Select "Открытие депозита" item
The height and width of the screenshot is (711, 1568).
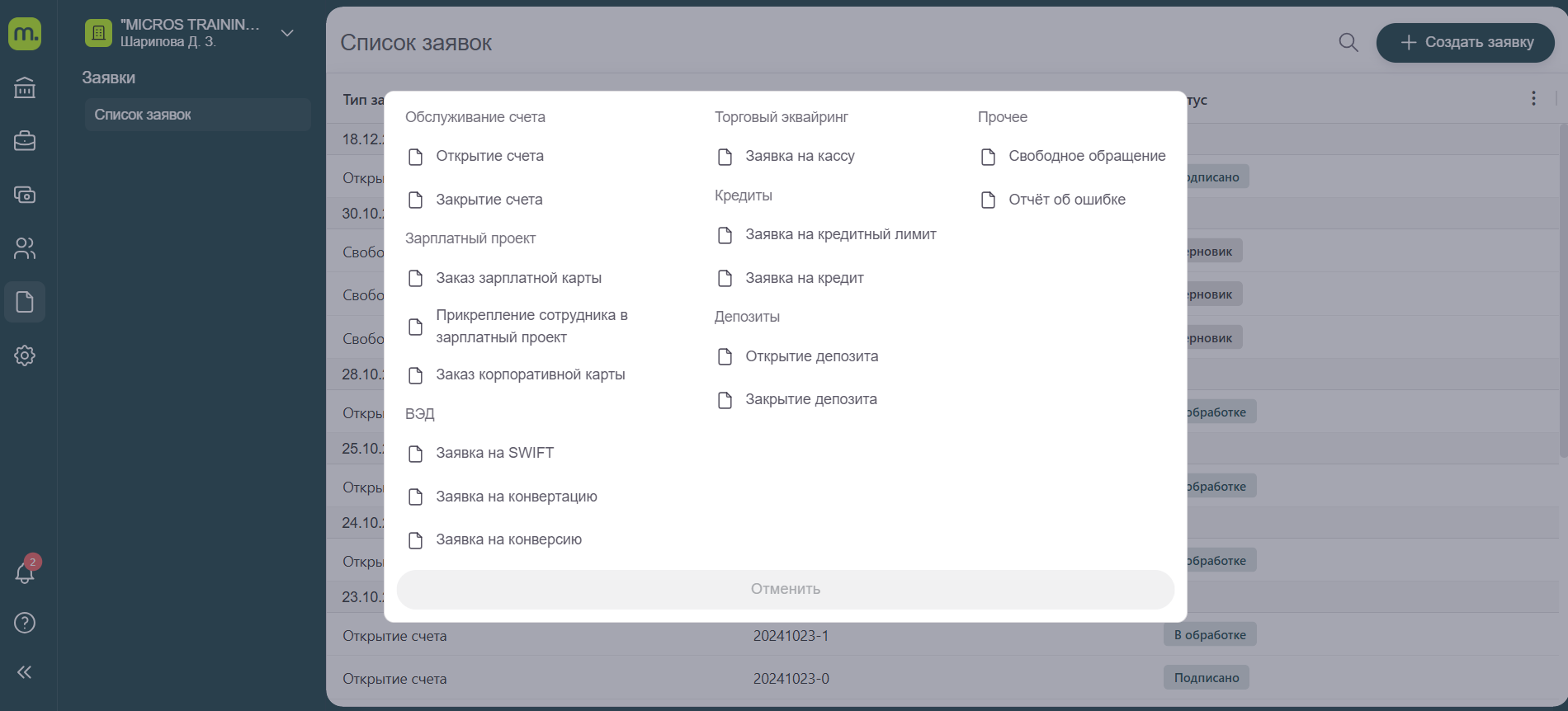811,356
